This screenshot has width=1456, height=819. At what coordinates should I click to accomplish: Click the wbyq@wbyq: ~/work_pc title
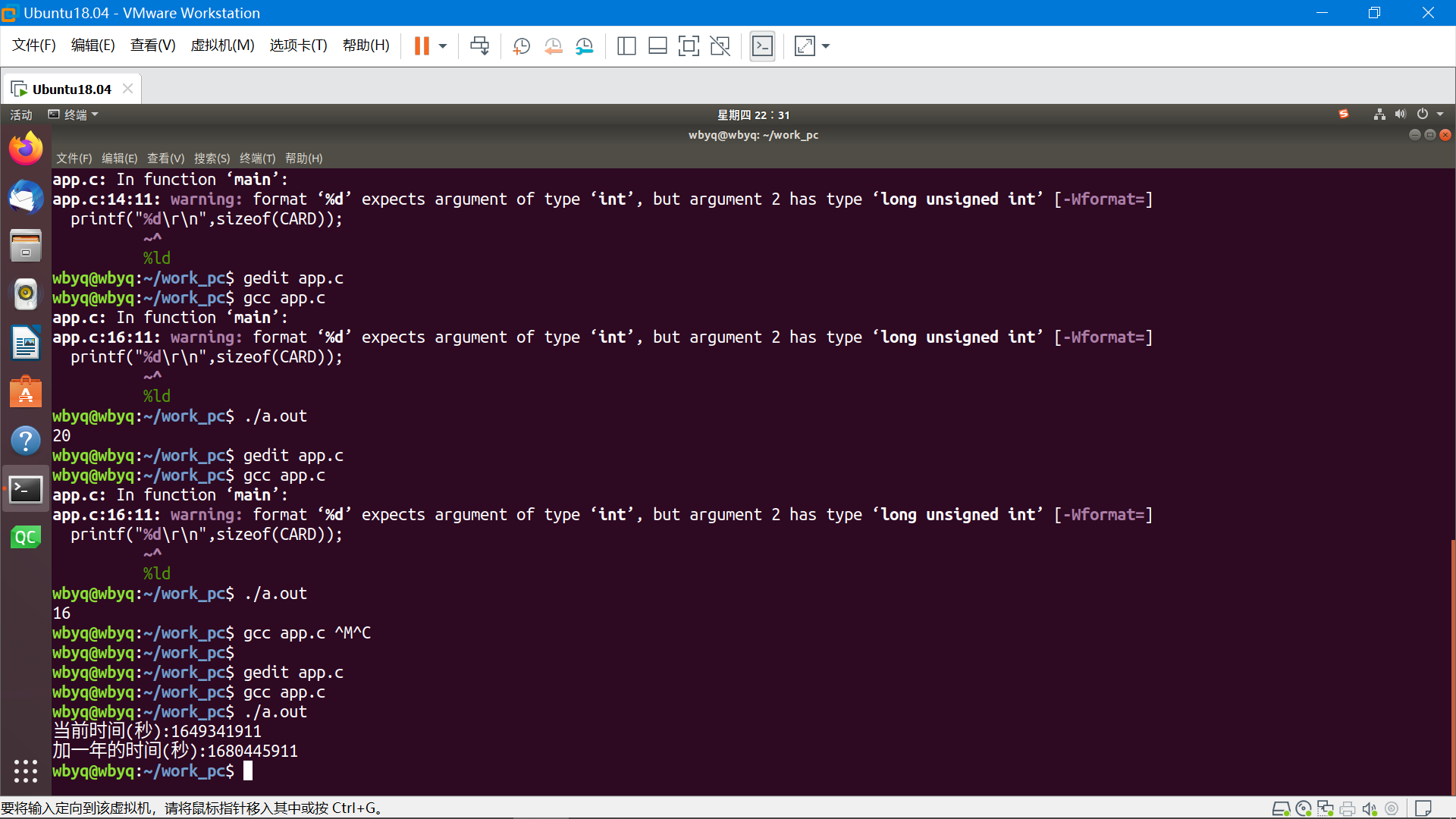[x=753, y=135]
